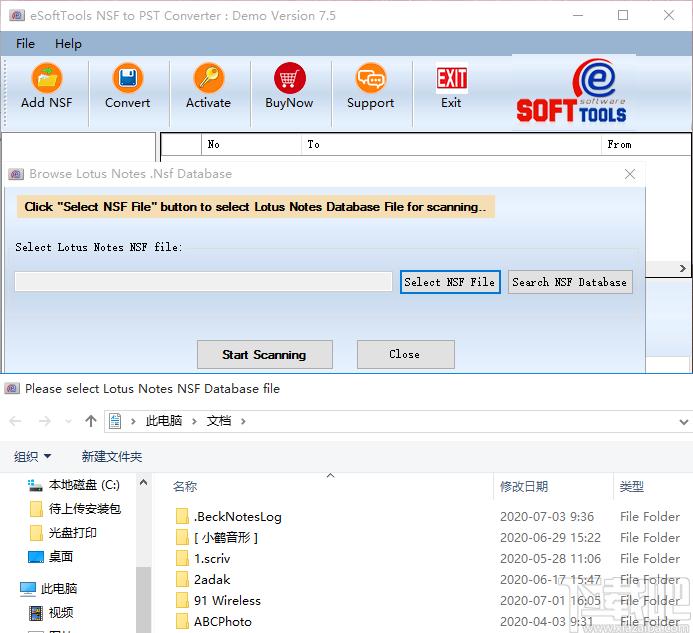Select the [ 小鹤音形 ] folder
The height and width of the screenshot is (633, 693).
point(226,538)
